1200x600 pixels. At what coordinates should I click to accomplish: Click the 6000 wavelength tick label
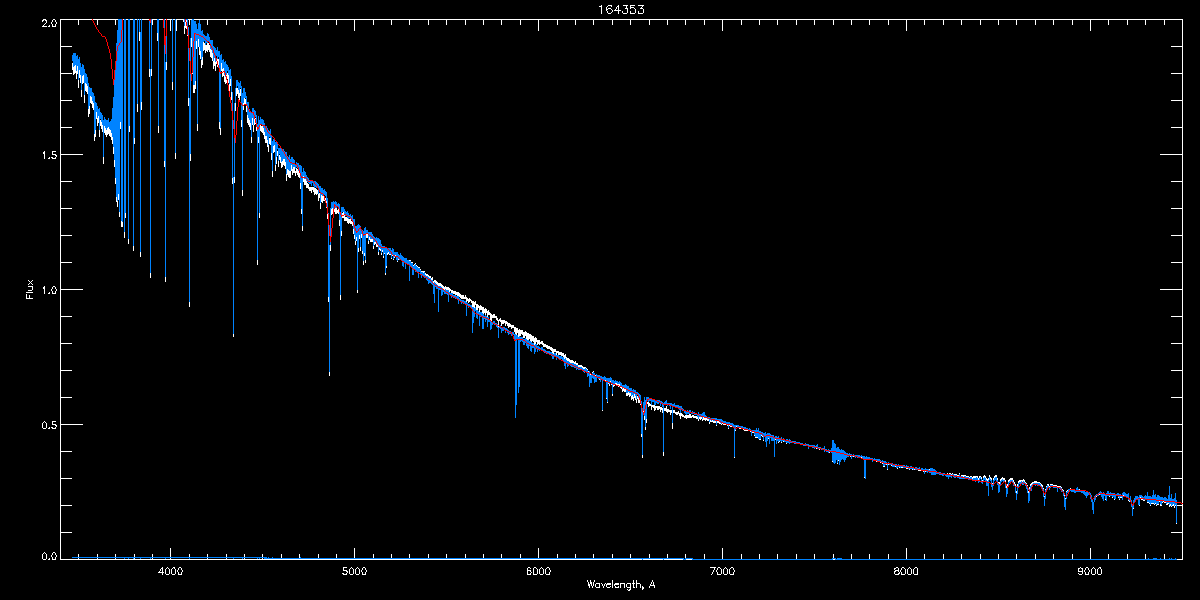point(538,572)
